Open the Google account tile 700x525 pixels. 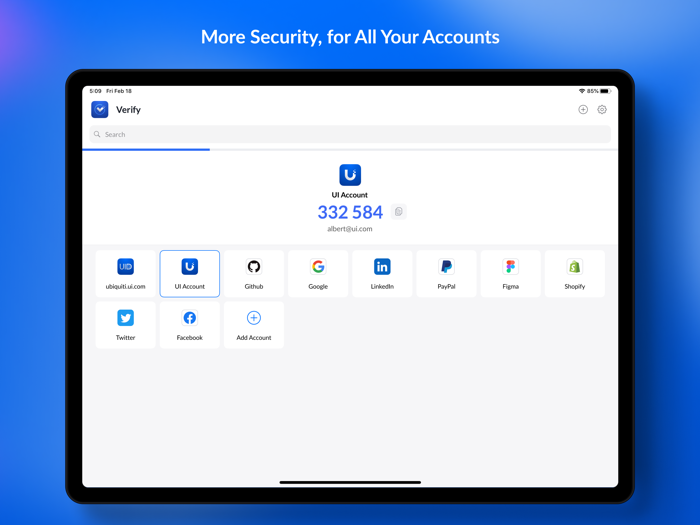click(318, 274)
